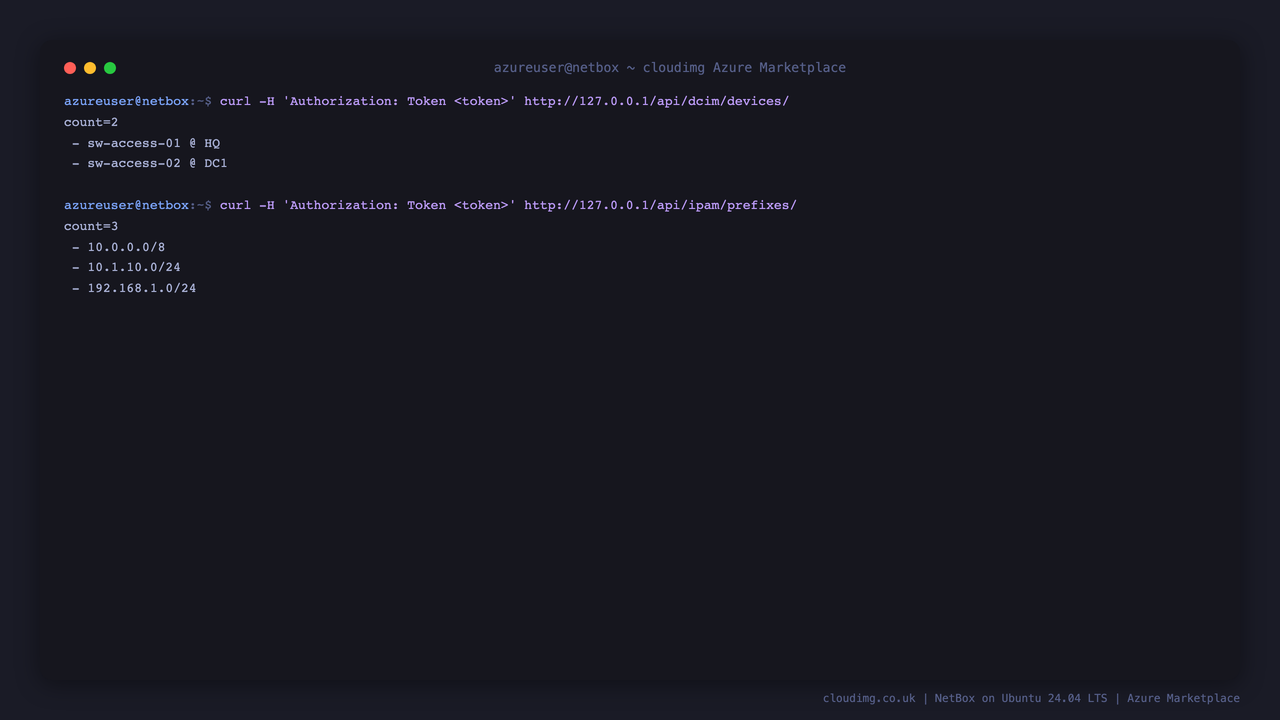Click the red close window button
The height and width of the screenshot is (720, 1280).
pyautogui.click(x=70, y=68)
